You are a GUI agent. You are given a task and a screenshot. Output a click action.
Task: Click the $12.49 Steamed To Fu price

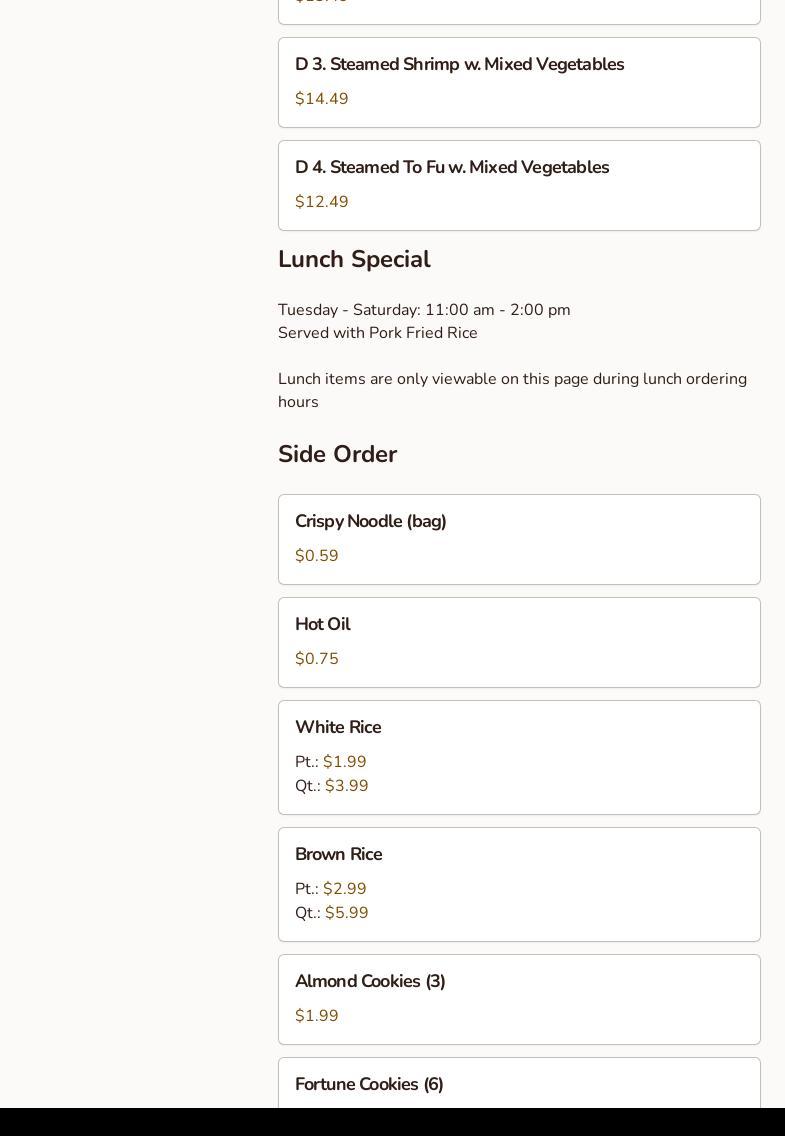(322, 202)
